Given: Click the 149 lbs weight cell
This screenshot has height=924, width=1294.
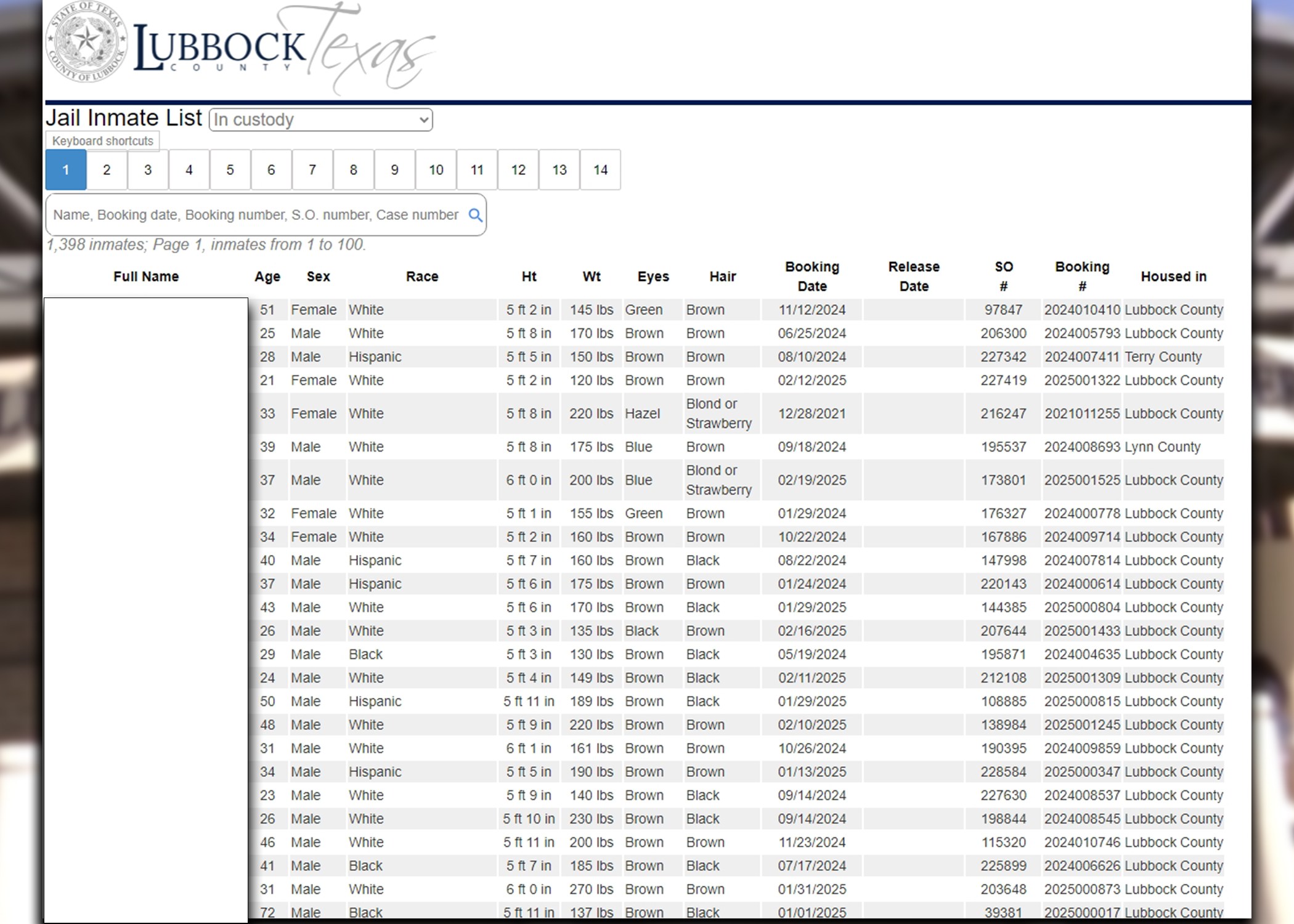Looking at the screenshot, I should pyautogui.click(x=592, y=678).
